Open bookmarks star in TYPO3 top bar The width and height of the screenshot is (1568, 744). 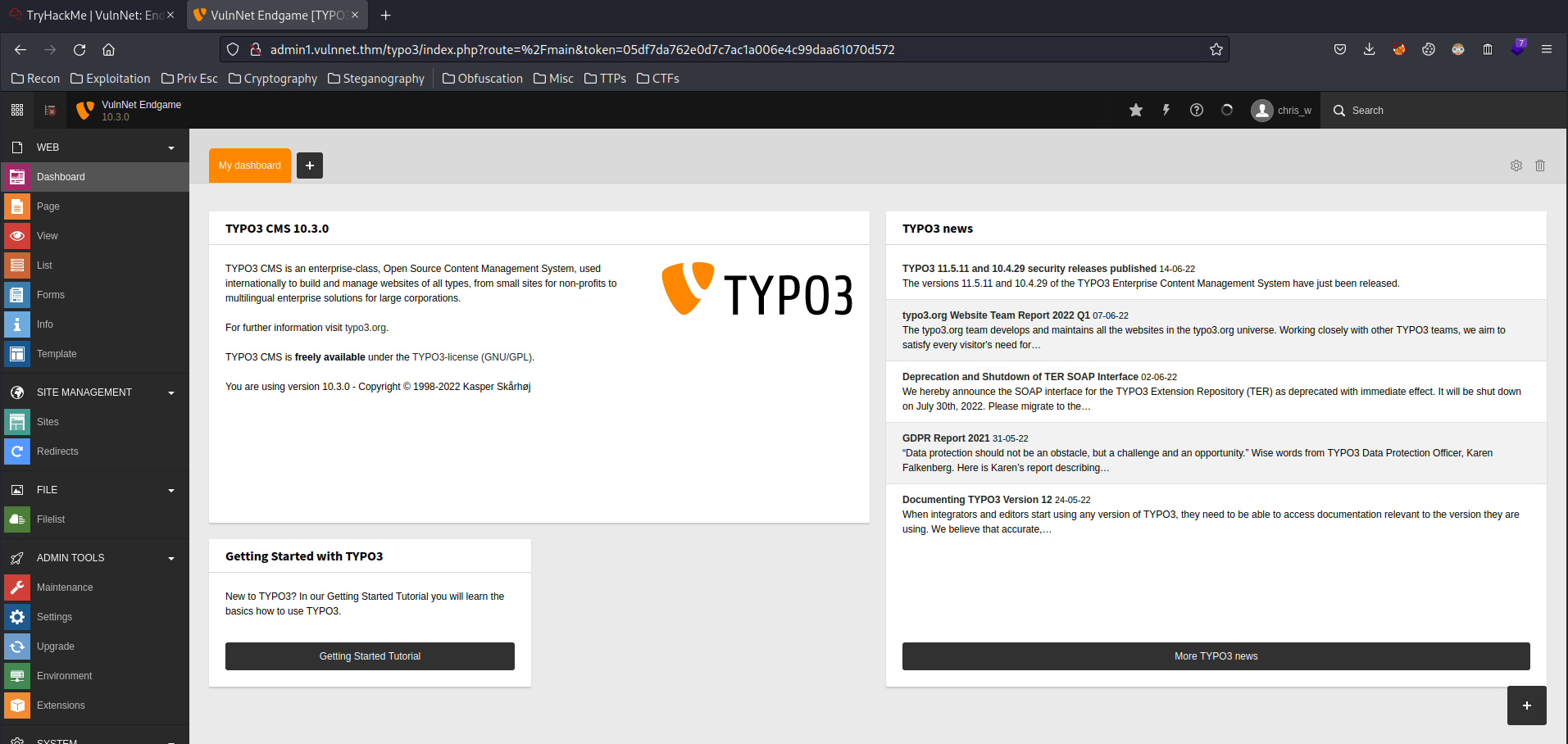(x=1136, y=110)
